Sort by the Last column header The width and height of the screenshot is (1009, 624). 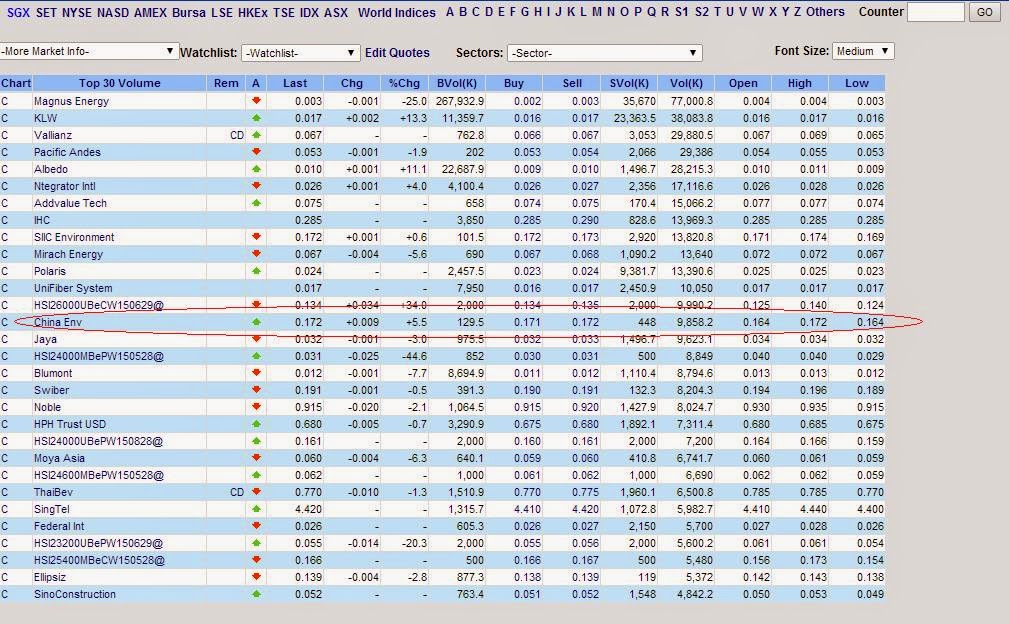[x=295, y=83]
